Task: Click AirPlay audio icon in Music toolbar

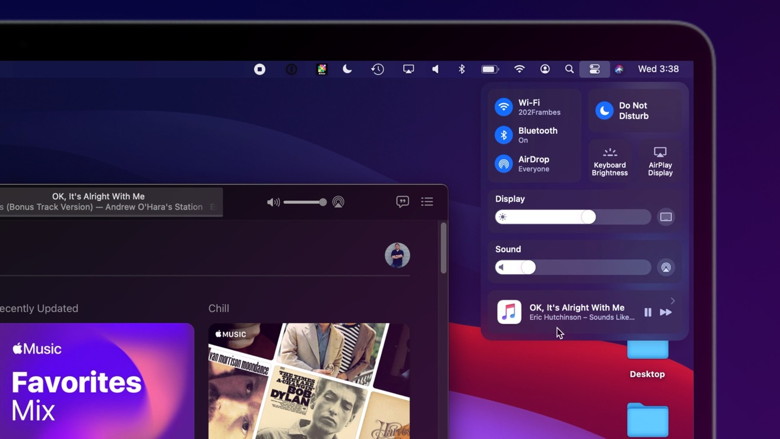Action: tap(338, 202)
